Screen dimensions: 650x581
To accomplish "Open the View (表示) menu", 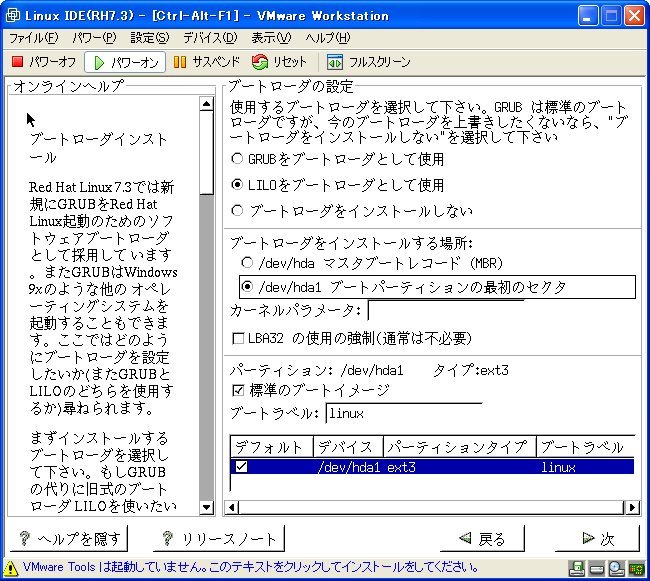I will (x=271, y=38).
